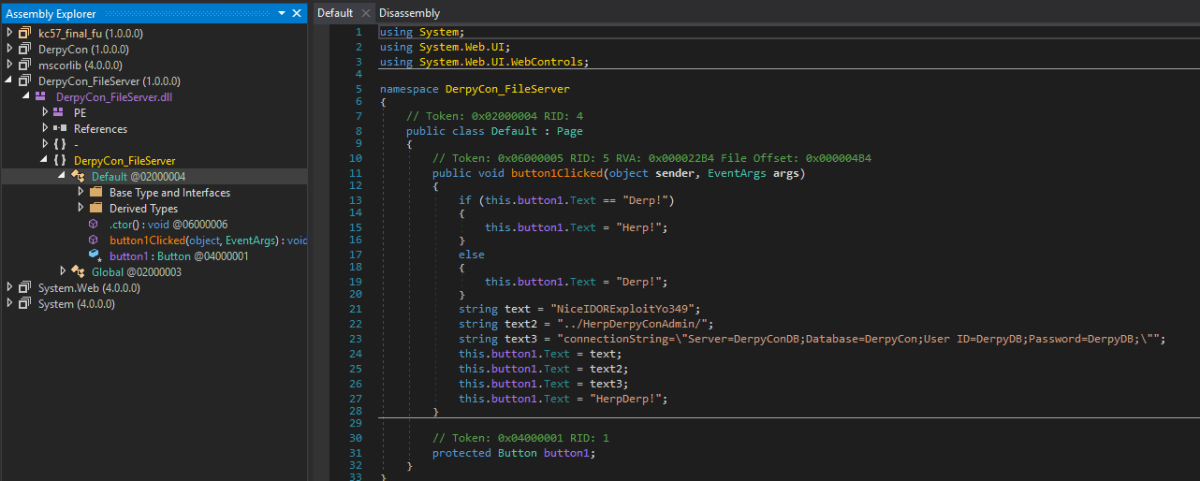The height and width of the screenshot is (481, 1200).
Task: Close the Assembly Explorer panel
Action: tap(298, 13)
